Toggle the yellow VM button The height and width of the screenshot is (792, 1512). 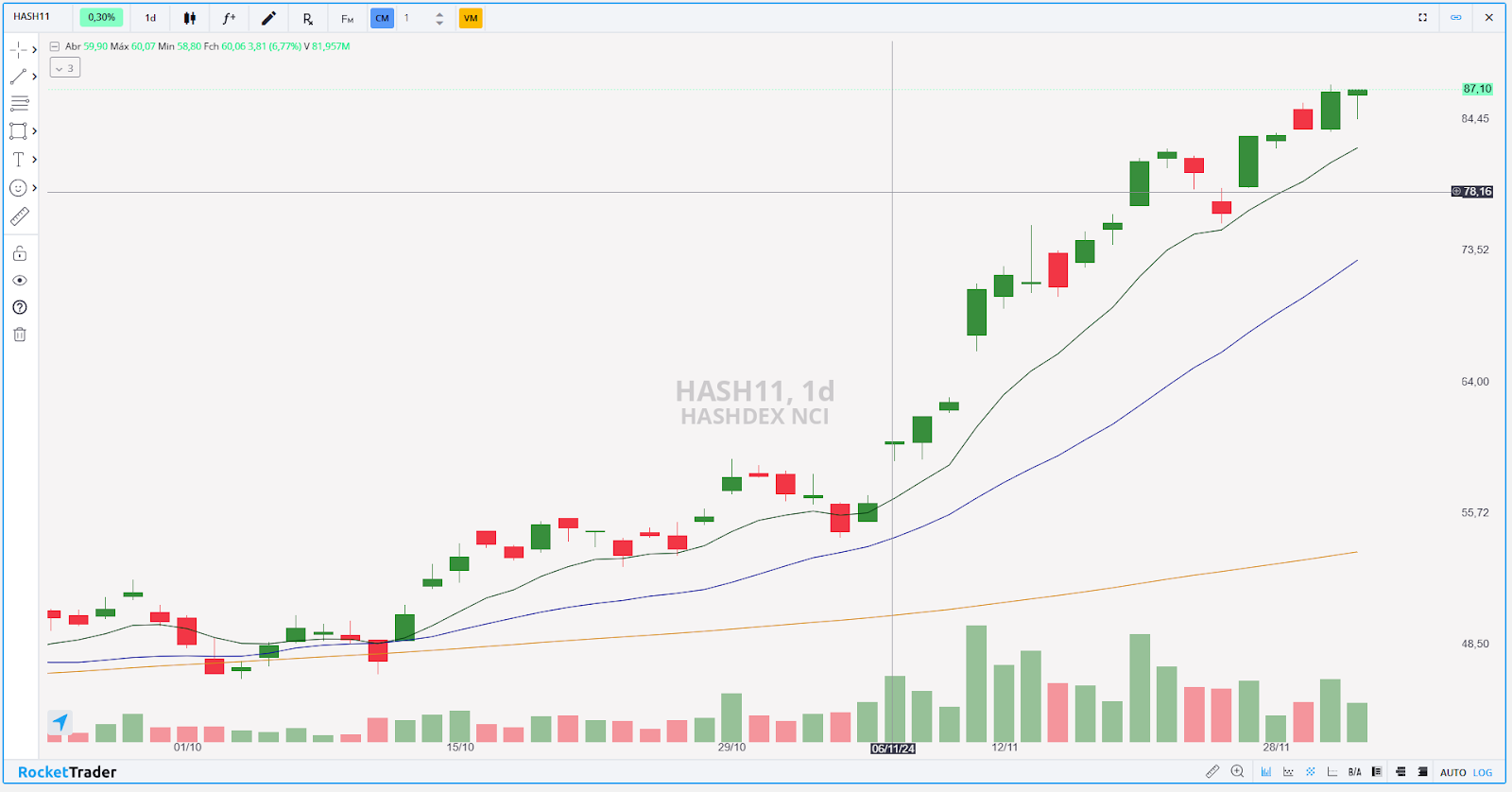(x=471, y=18)
